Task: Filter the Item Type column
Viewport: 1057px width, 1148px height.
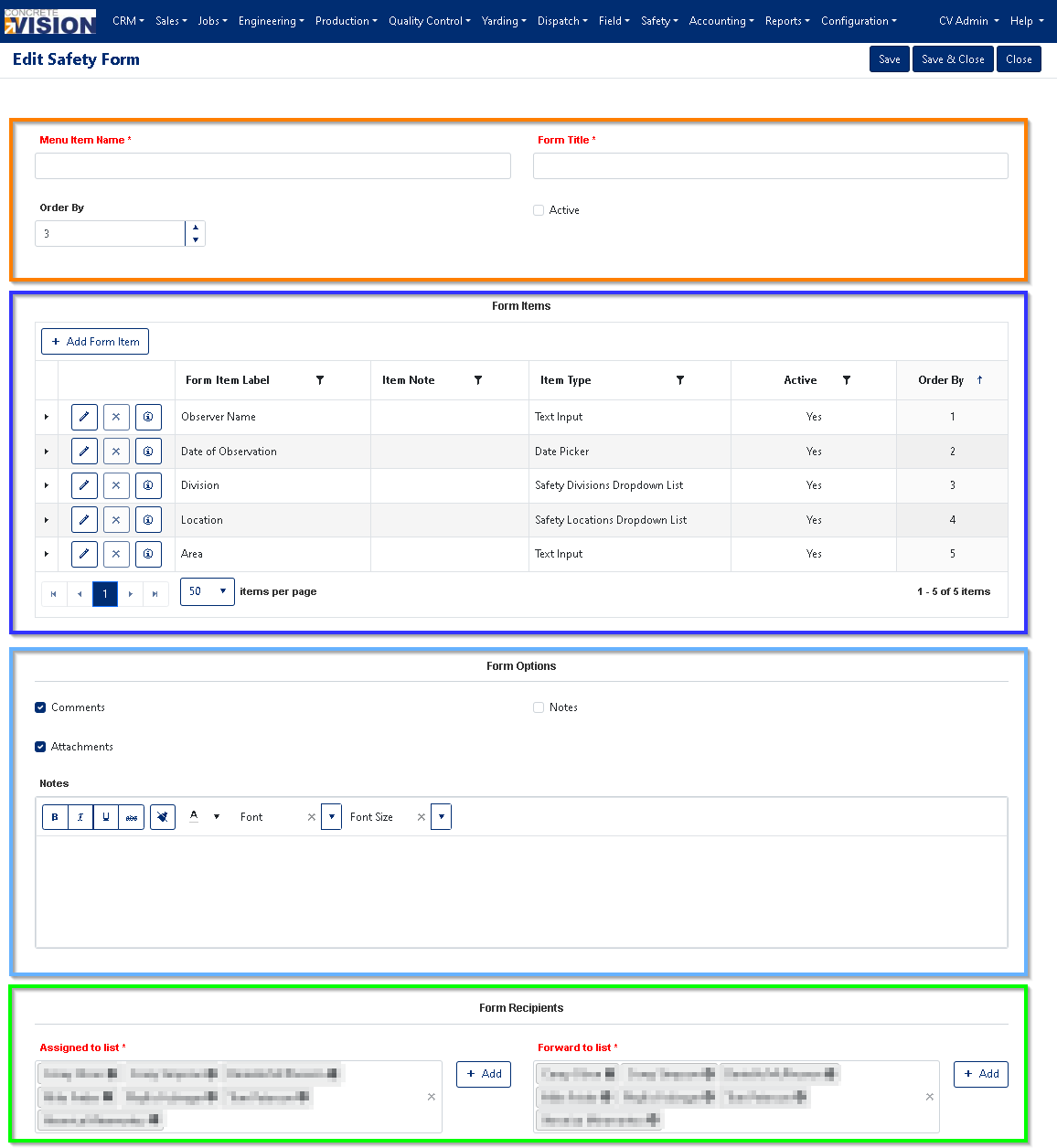Action: click(680, 380)
